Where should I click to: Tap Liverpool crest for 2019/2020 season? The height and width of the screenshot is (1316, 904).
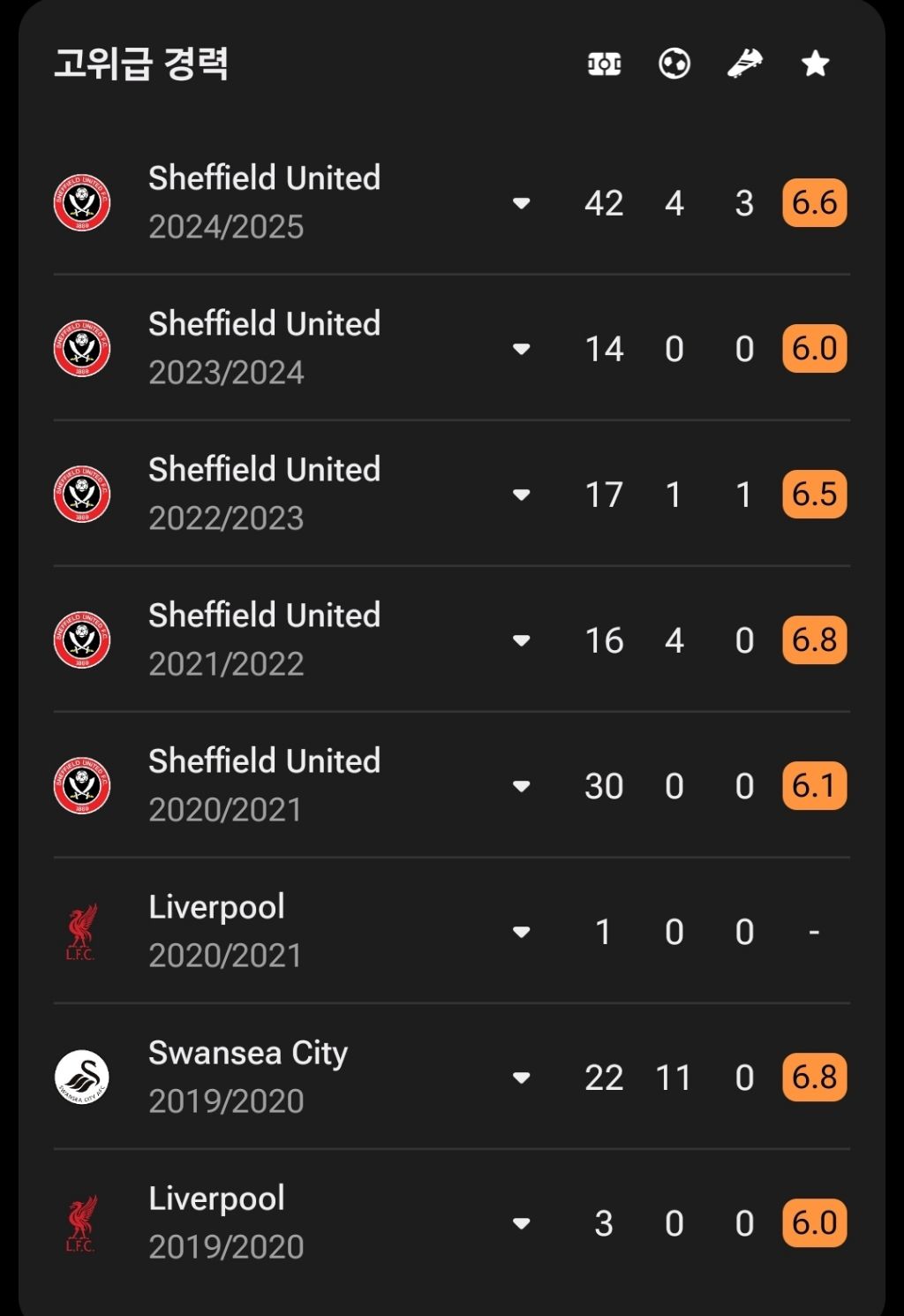pyautogui.click(x=81, y=1222)
